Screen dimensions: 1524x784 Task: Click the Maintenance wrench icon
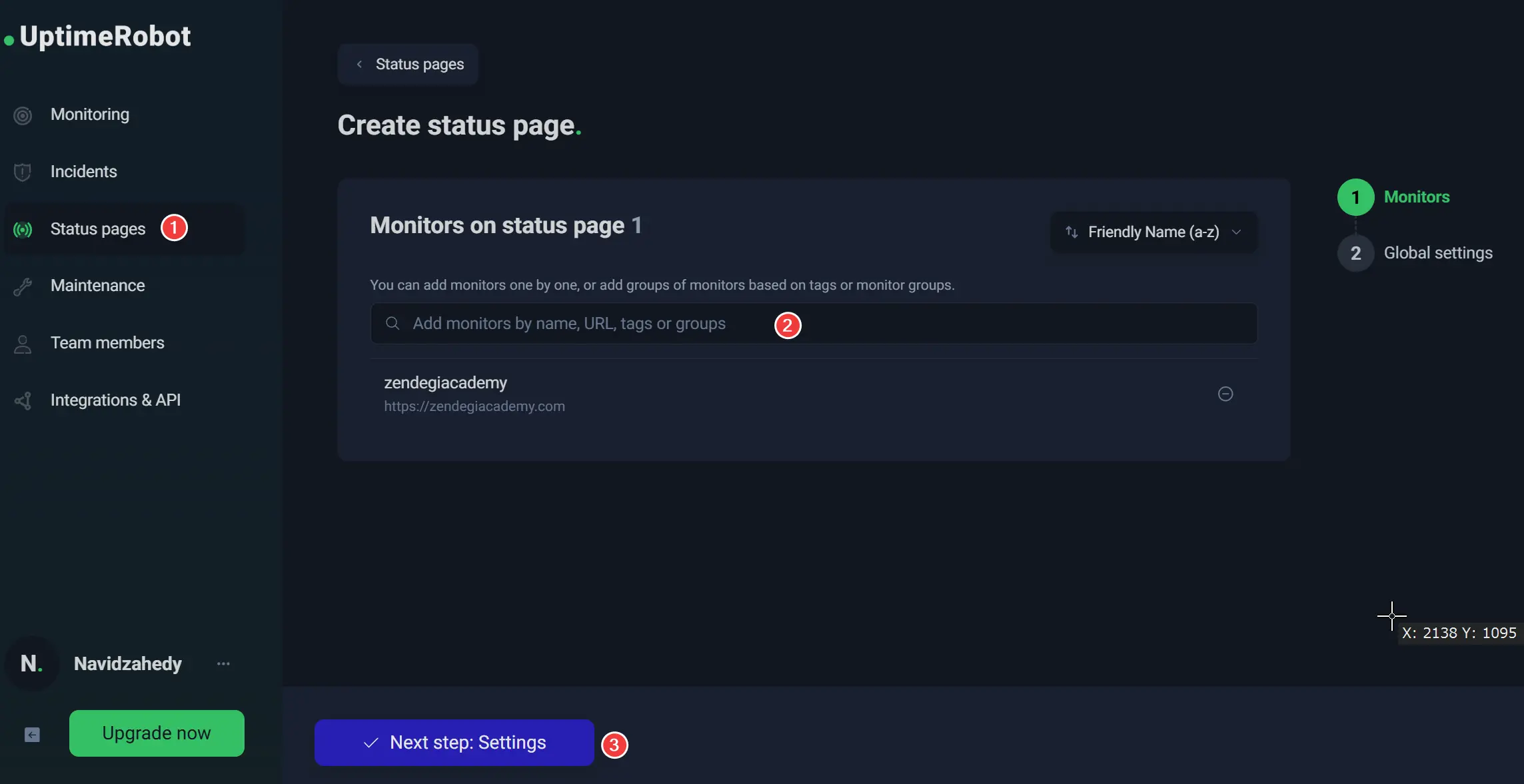[23, 286]
